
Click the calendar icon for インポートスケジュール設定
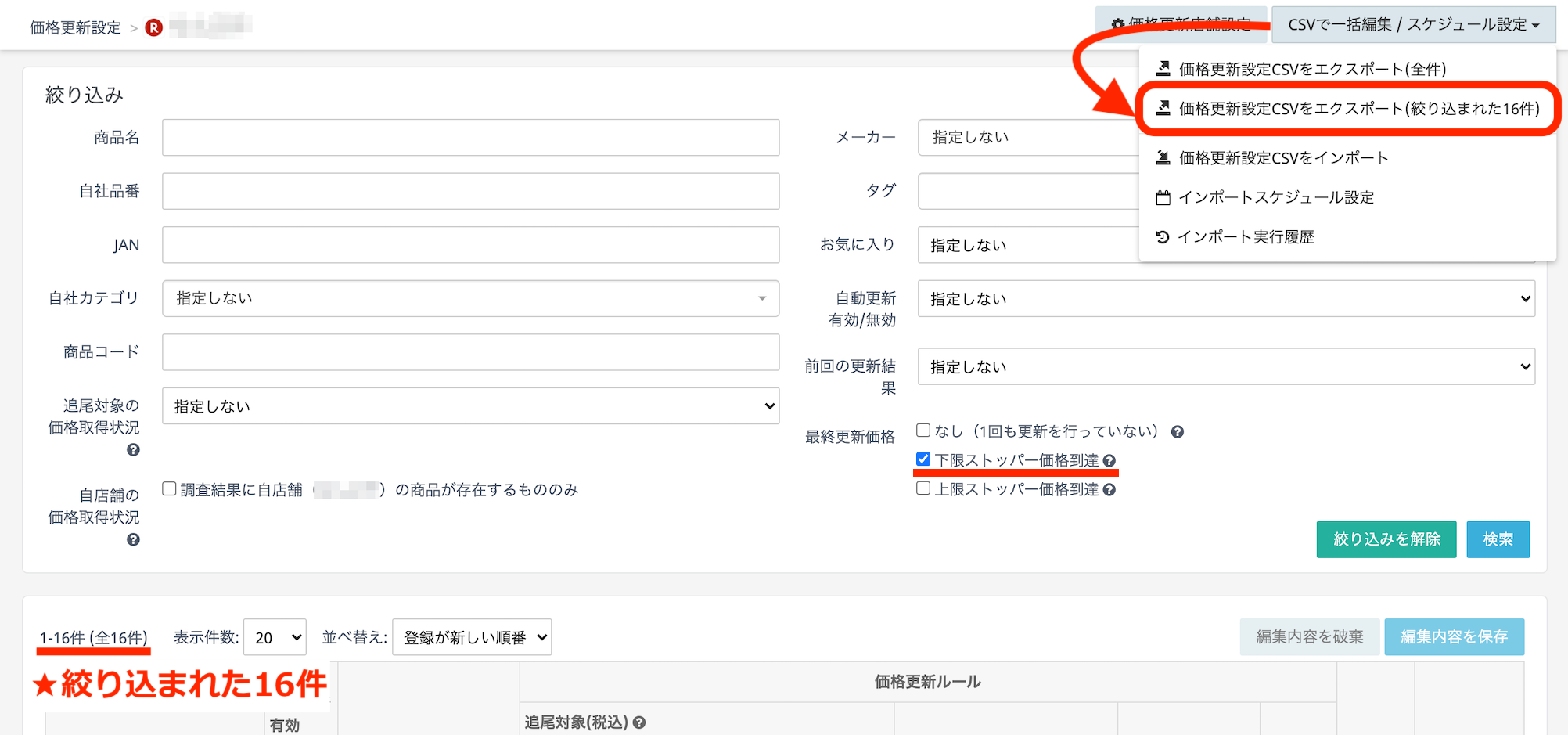point(1163,198)
